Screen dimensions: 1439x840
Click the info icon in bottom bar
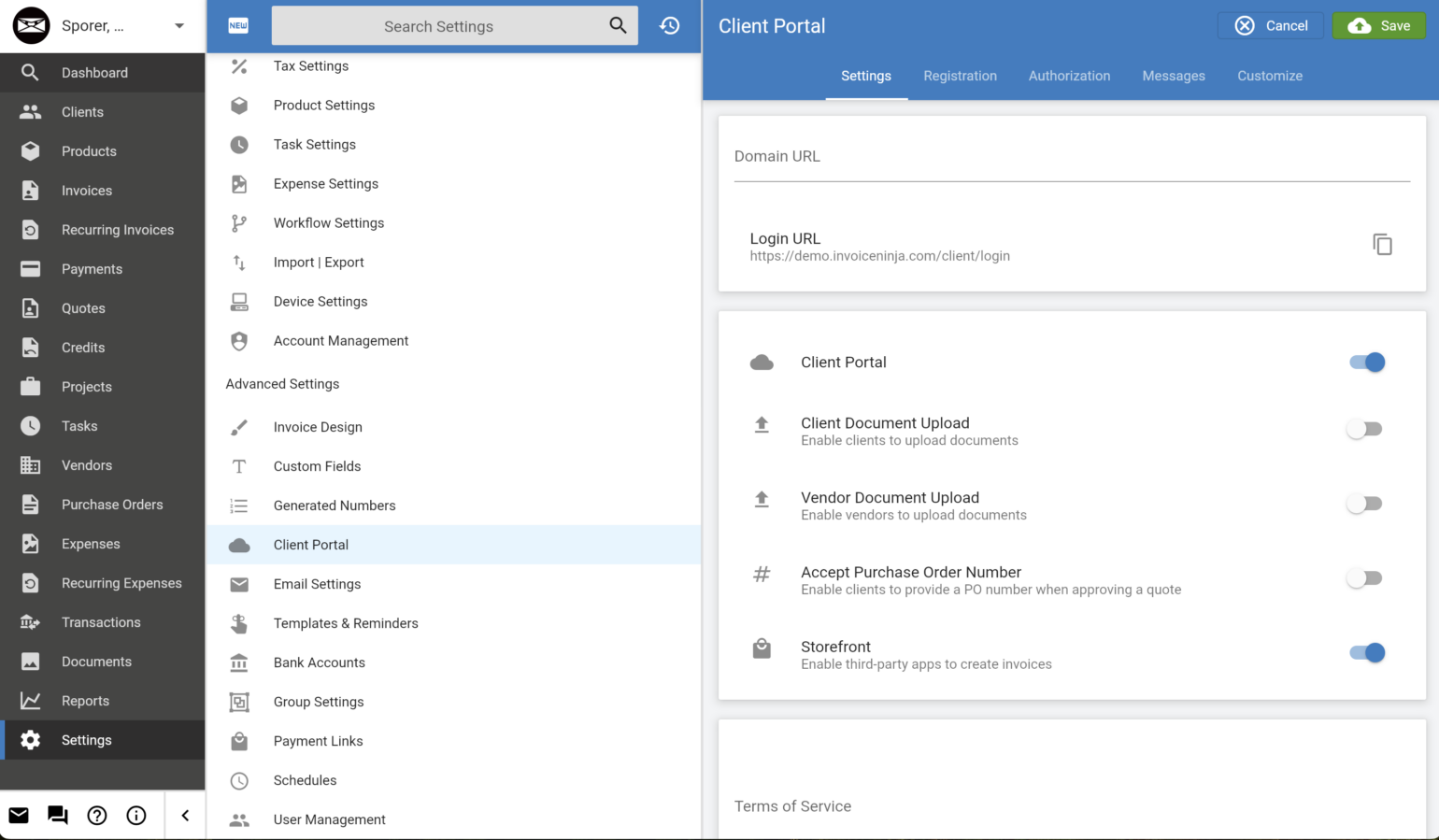136,815
